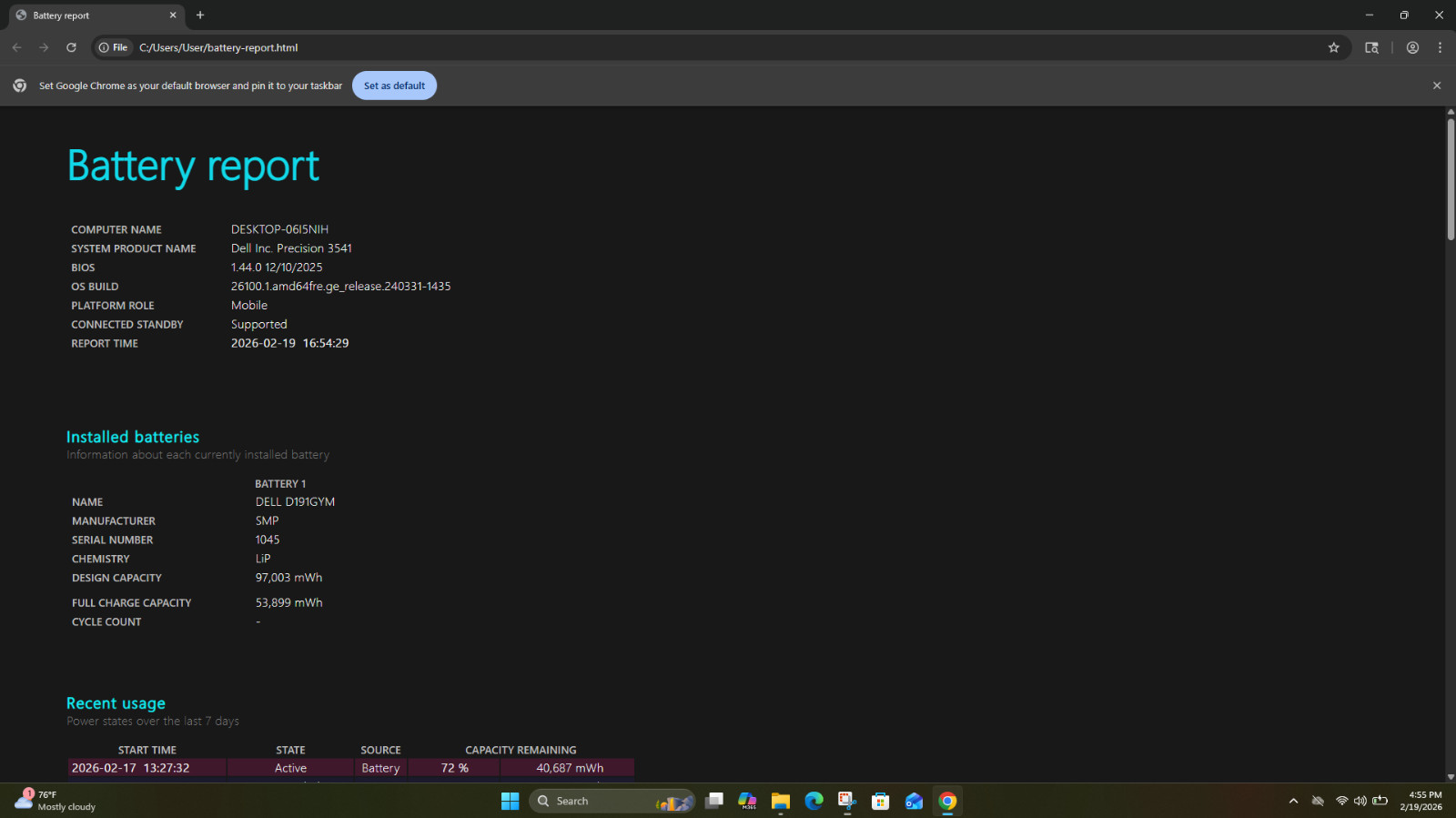Launch Microsoft 365 Copilot from taskbar
1456x818 pixels.
[x=747, y=801]
